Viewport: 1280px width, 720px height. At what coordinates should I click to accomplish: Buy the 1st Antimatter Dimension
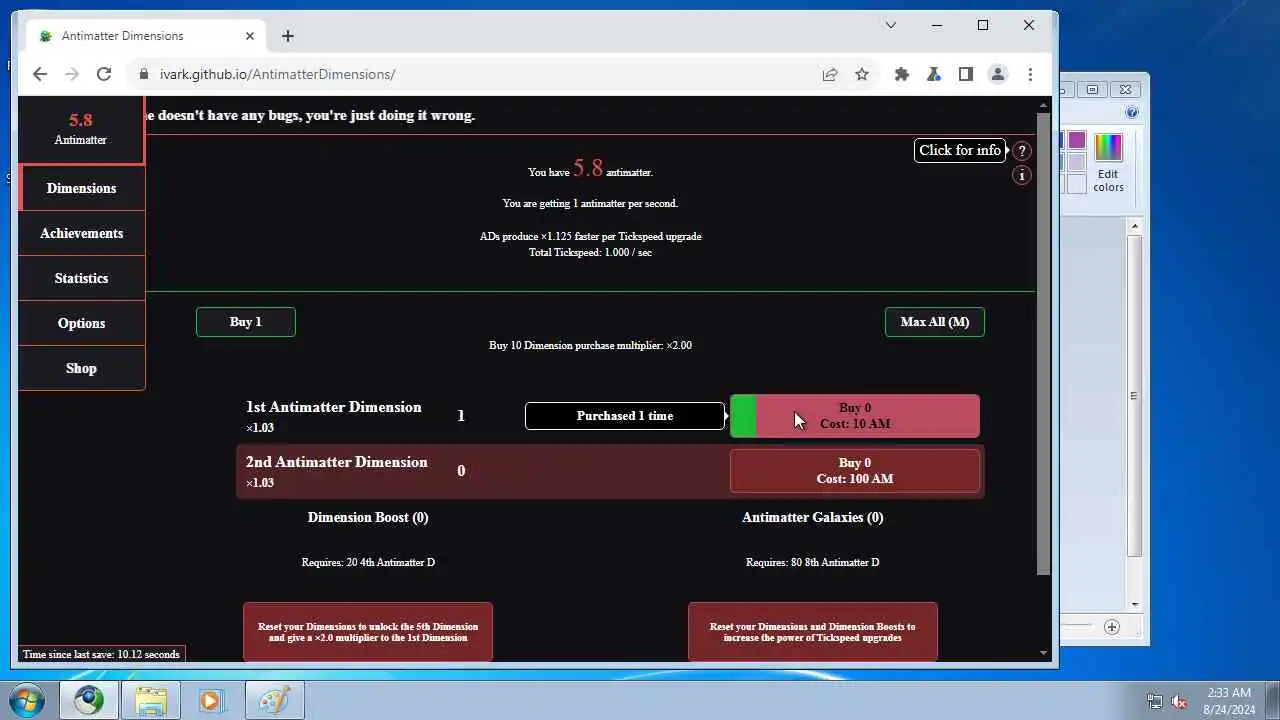pos(855,416)
